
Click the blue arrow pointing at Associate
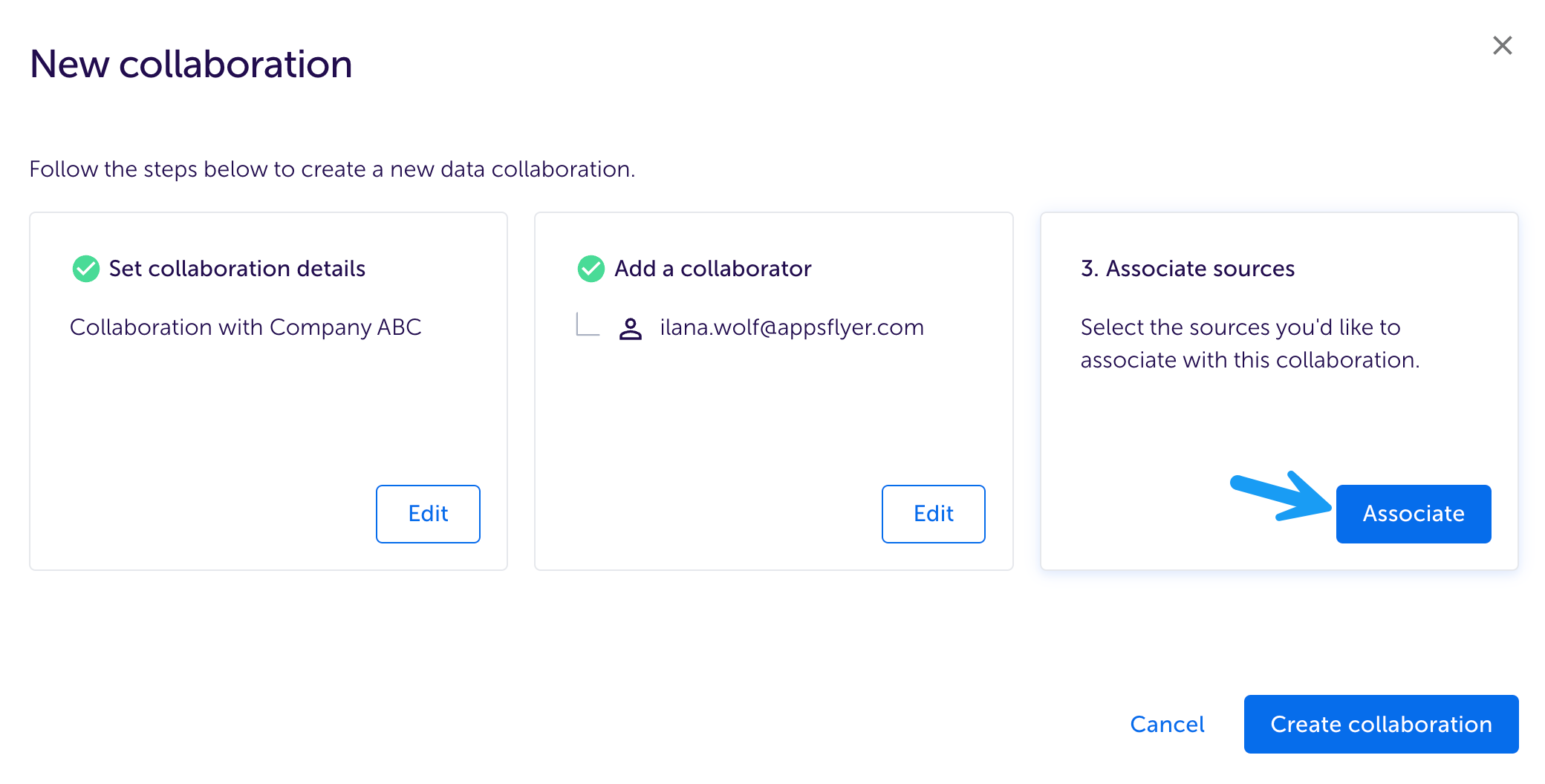(1281, 496)
